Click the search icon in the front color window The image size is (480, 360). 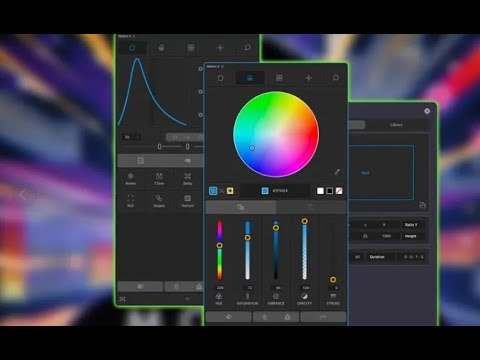336,78
